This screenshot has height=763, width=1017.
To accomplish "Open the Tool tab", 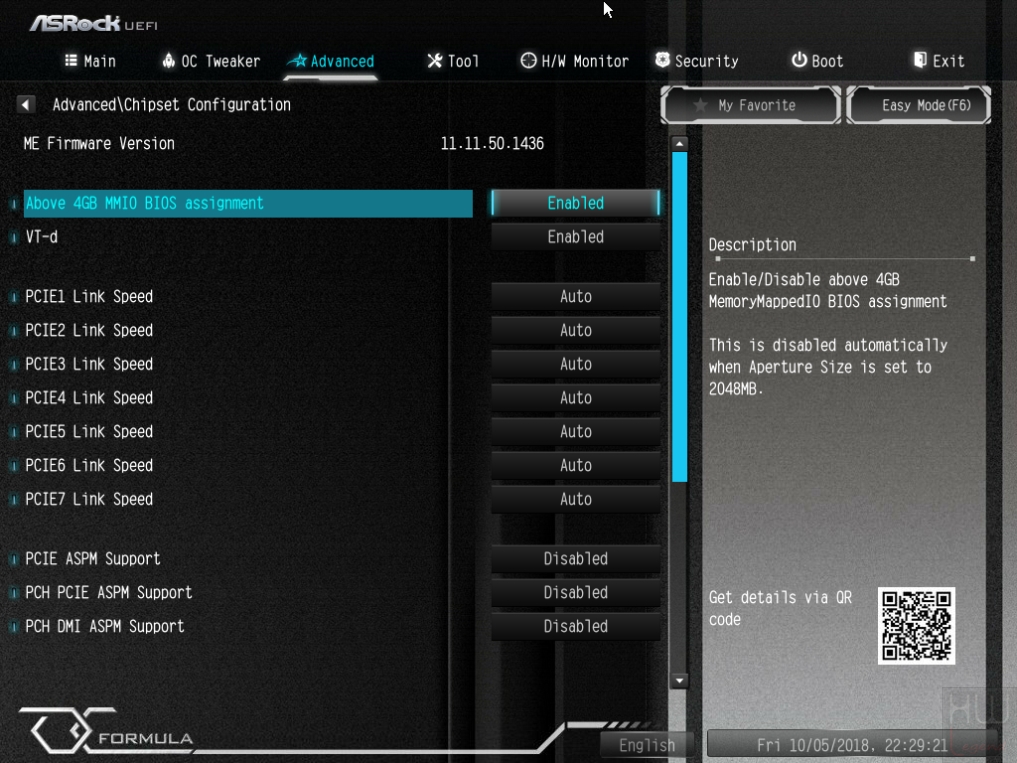I will [453, 61].
